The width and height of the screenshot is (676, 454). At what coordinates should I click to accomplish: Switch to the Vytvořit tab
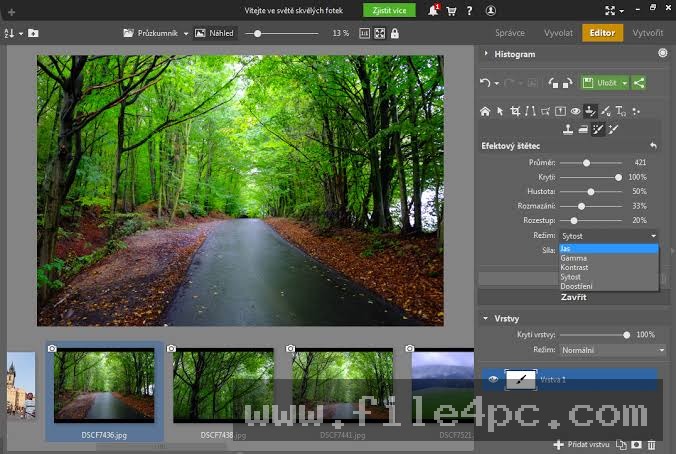[x=648, y=33]
